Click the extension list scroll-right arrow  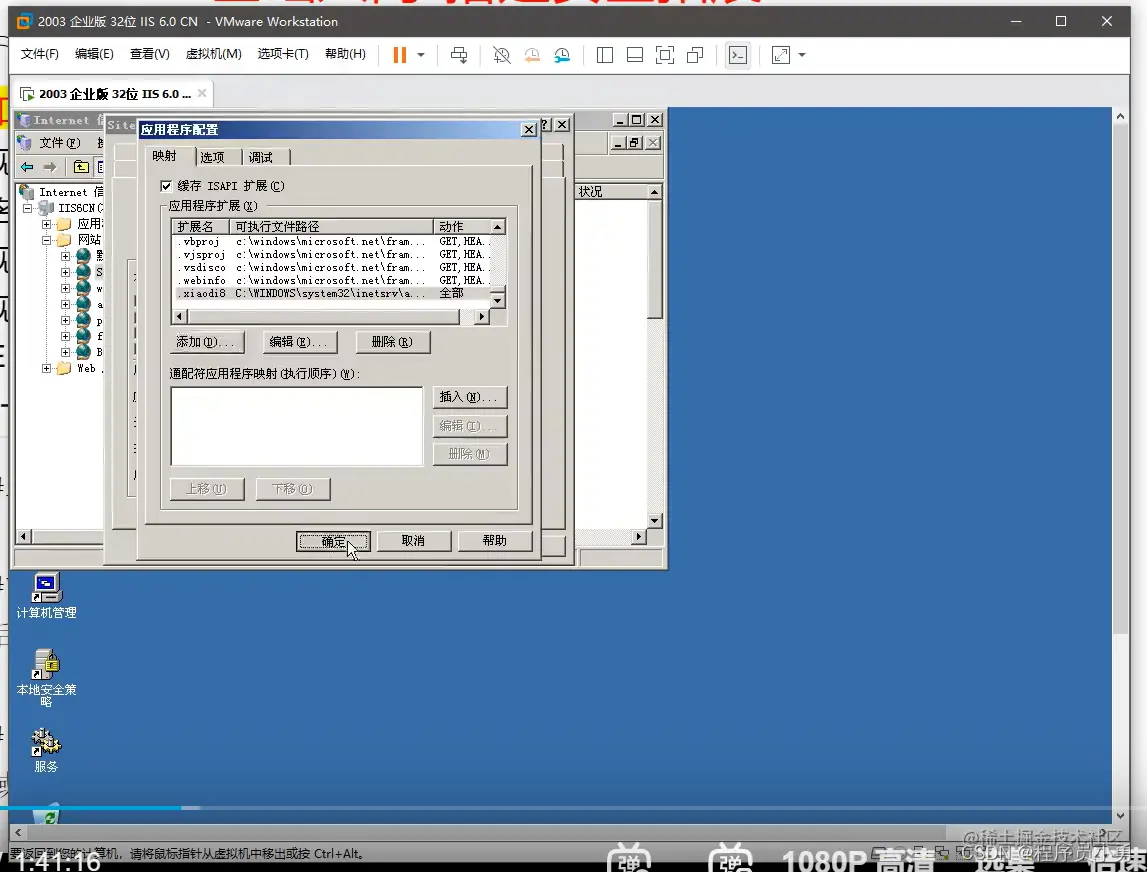(x=481, y=317)
